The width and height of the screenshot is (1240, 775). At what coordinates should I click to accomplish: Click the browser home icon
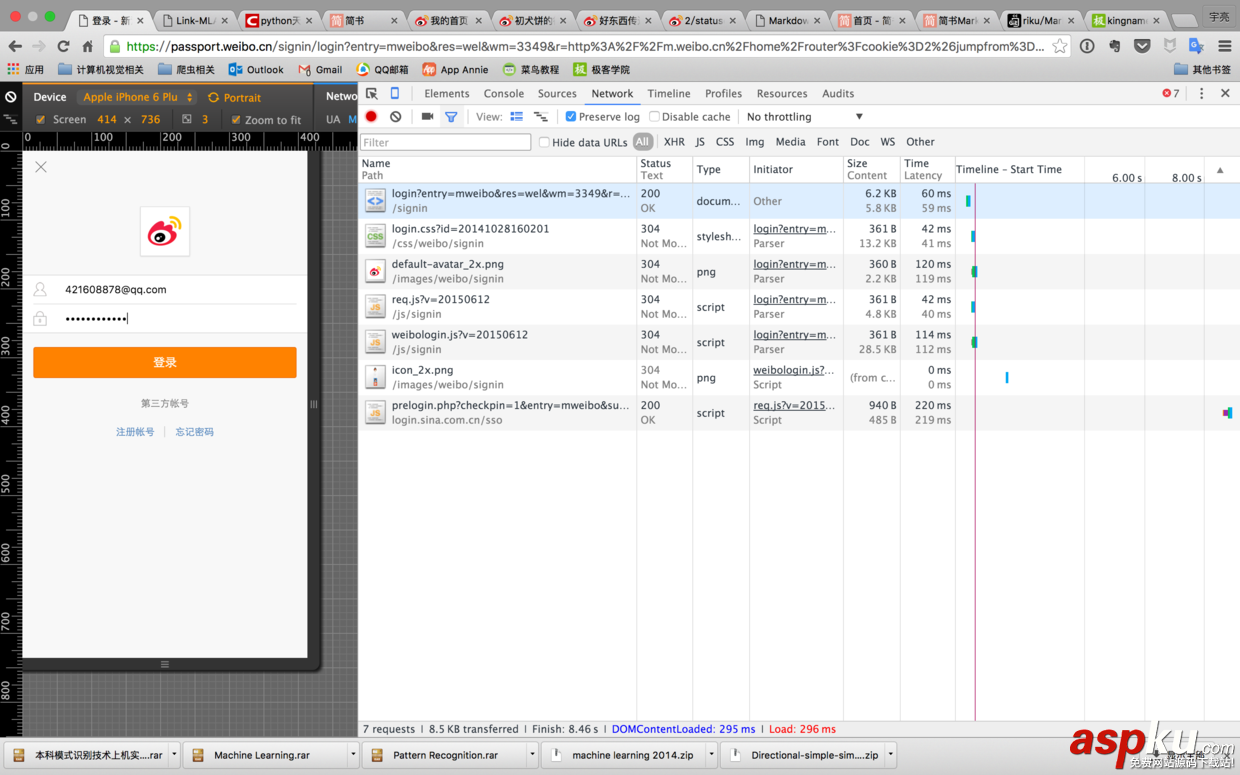pyautogui.click(x=88, y=46)
